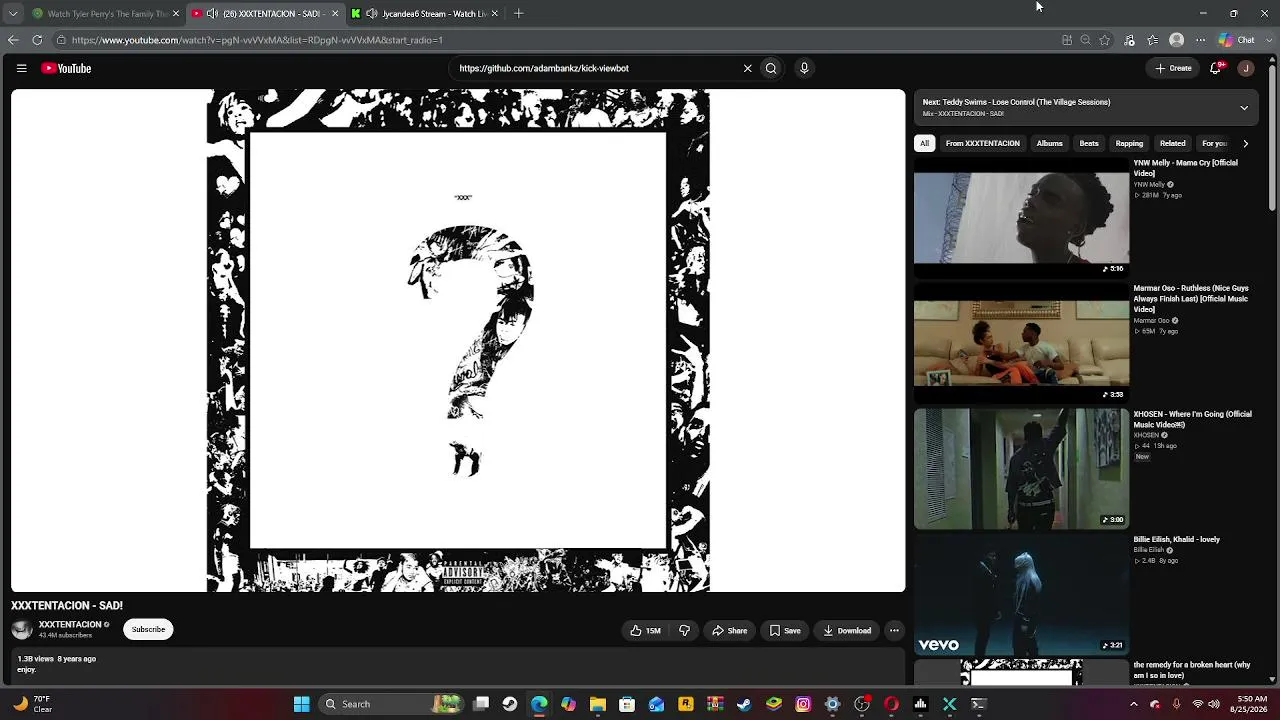Image resolution: width=1280 pixels, height=720 pixels.
Task: Open the XXXTENTACION channel name link
Action: (x=70, y=625)
